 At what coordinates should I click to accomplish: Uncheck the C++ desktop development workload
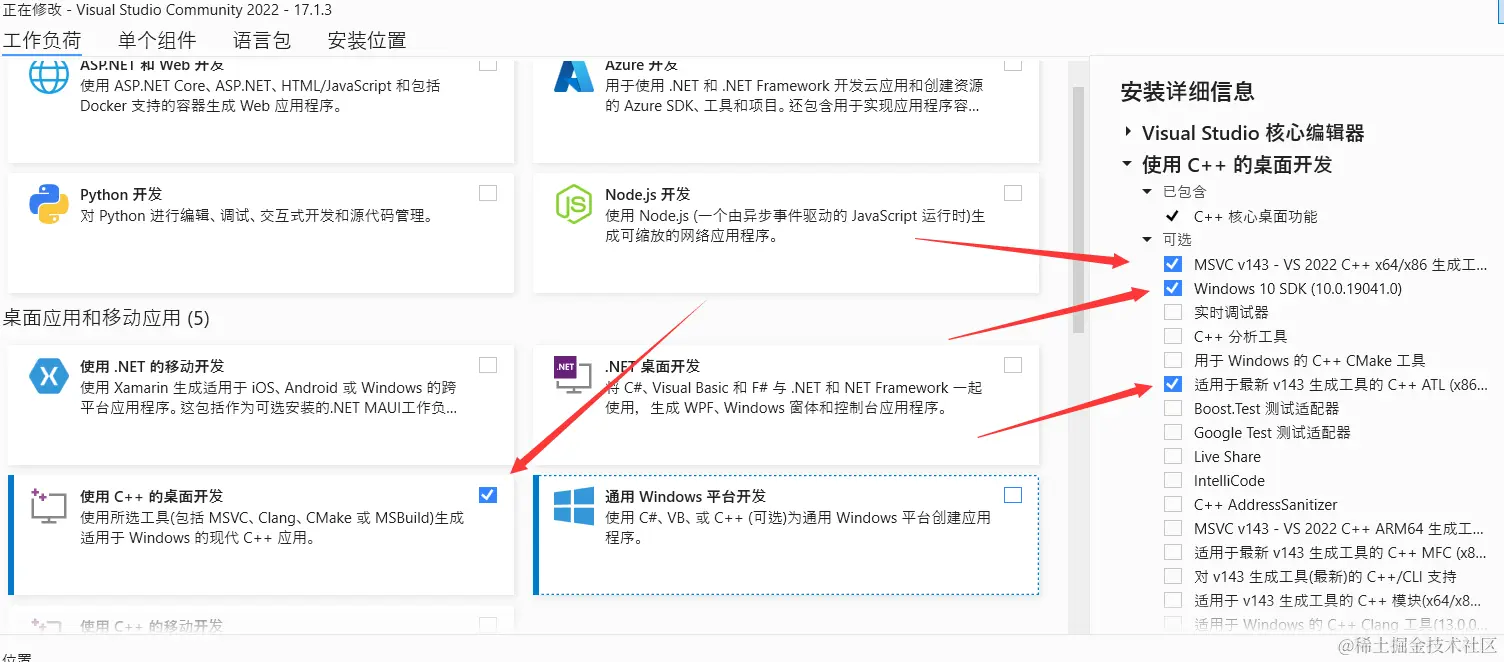coord(488,495)
